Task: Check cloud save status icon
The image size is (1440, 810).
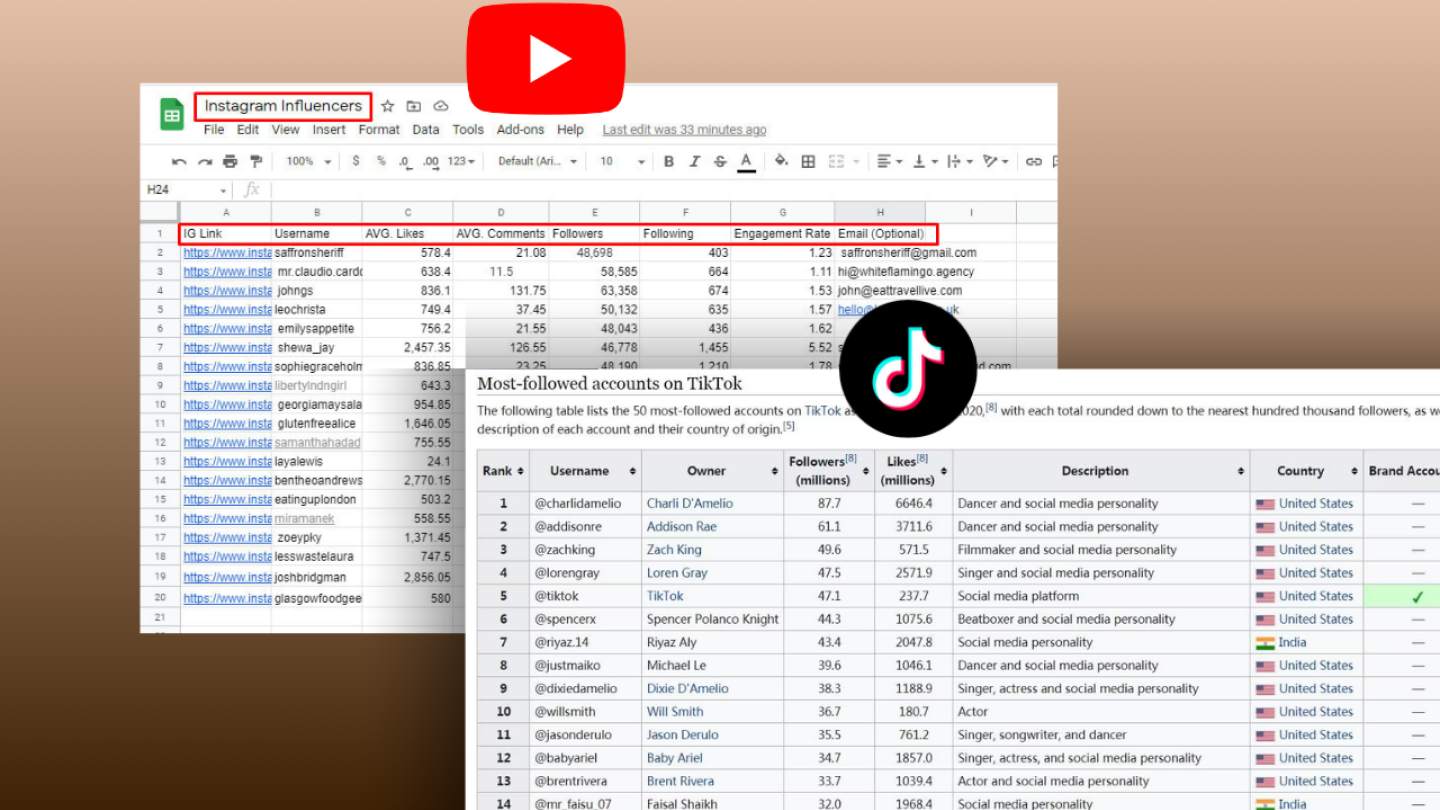Action: (441, 106)
